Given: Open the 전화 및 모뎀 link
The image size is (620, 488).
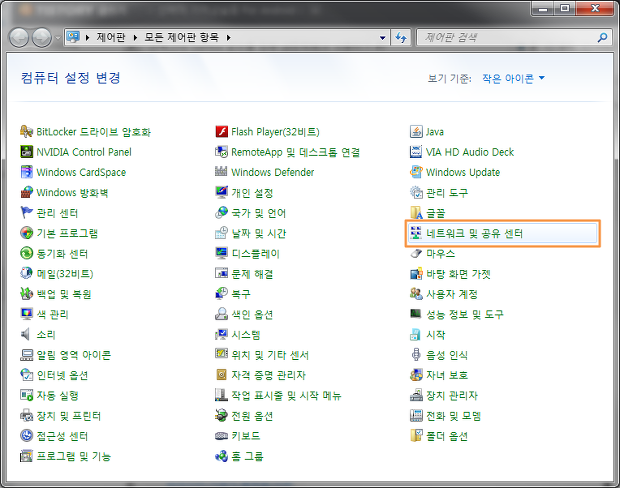Looking at the screenshot, I should pos(453,416).
